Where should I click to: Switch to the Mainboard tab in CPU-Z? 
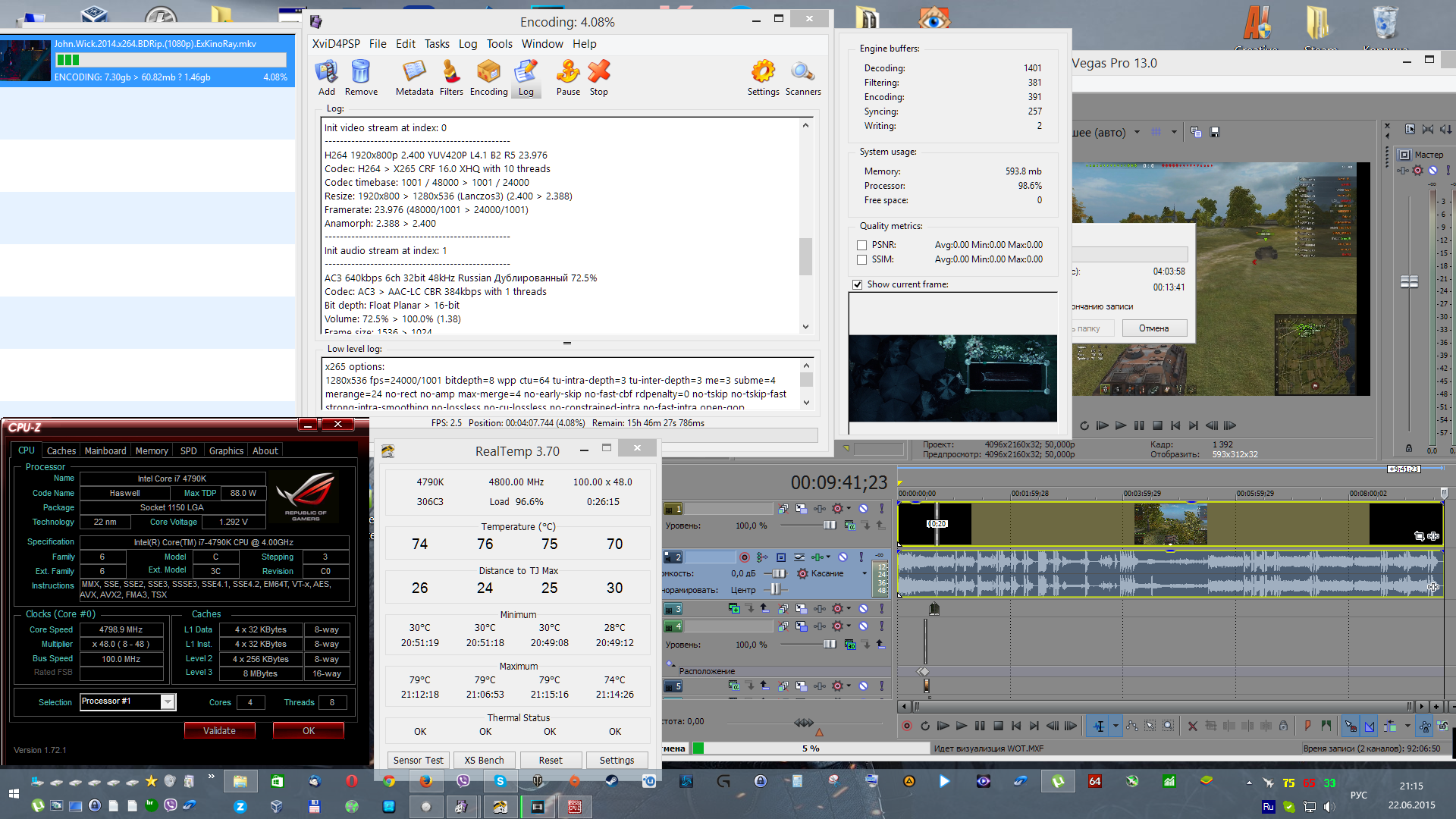[x=105, y=450]
